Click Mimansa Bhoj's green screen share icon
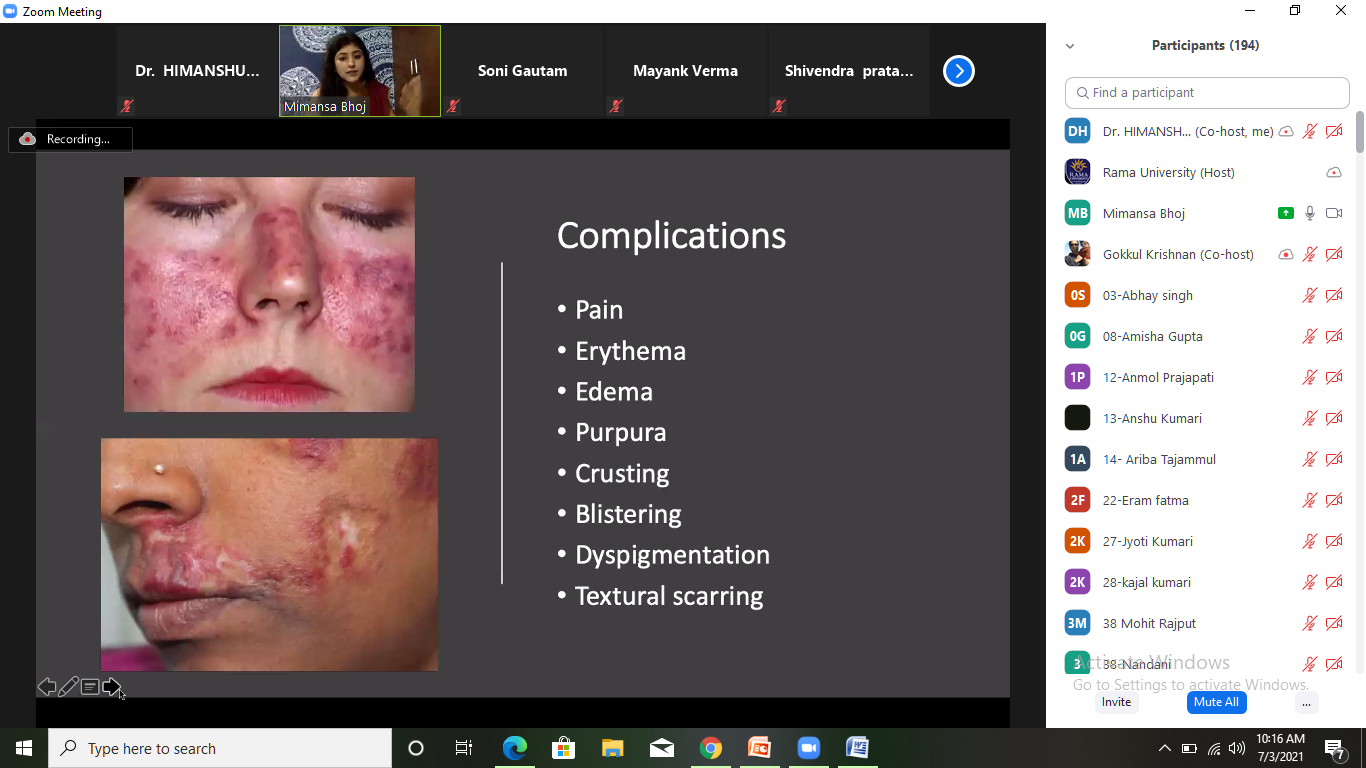Image resolution: width=1366 pixels, height=768 pixels. coord(1286,213)
